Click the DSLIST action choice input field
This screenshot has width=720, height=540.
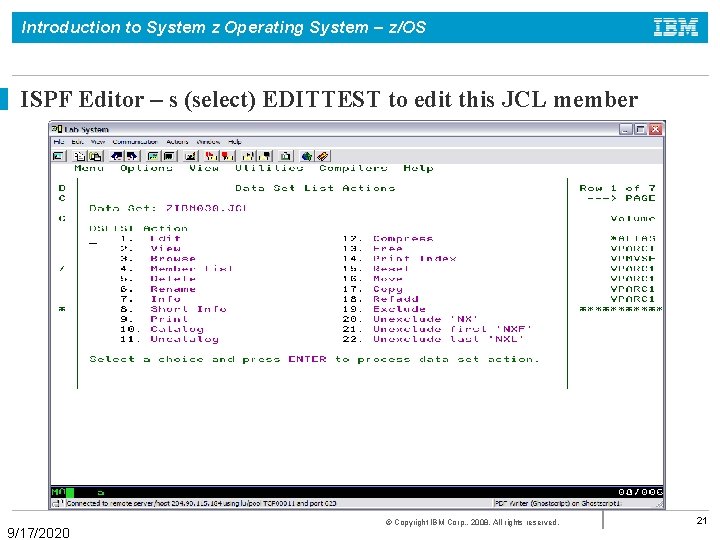[93, 240]
